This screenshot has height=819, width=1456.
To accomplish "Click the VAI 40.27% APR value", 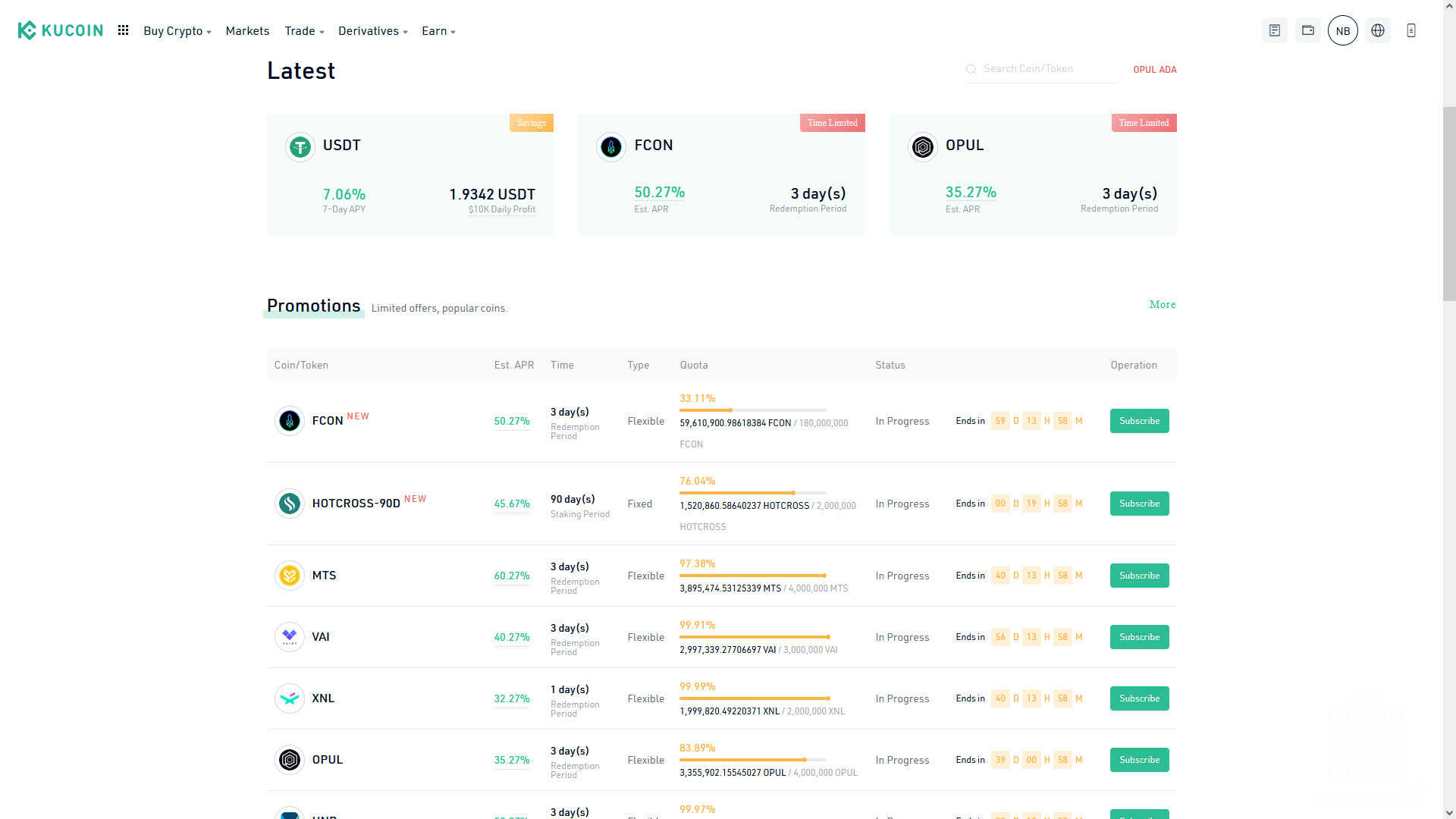I will click(x=512, y=637).
